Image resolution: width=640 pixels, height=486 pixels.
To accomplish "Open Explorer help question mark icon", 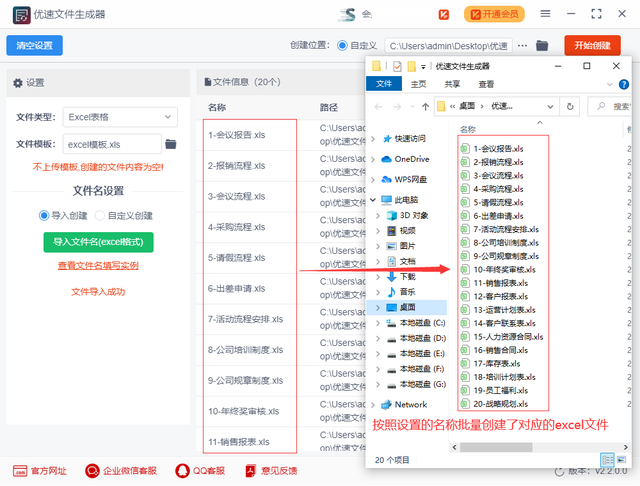I will 628,84.
